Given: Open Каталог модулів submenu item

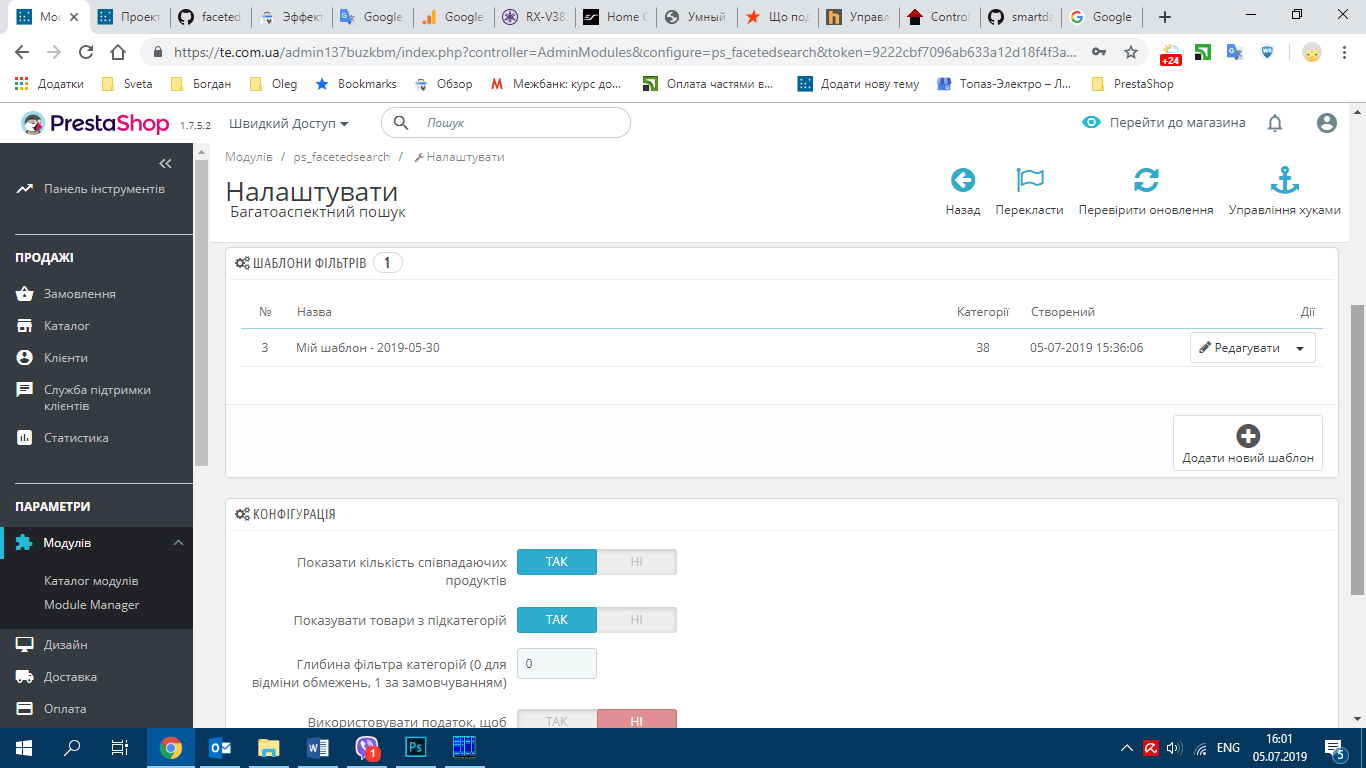Looking at the screenshot, I should pyautogui.click(x=91, y=581).
